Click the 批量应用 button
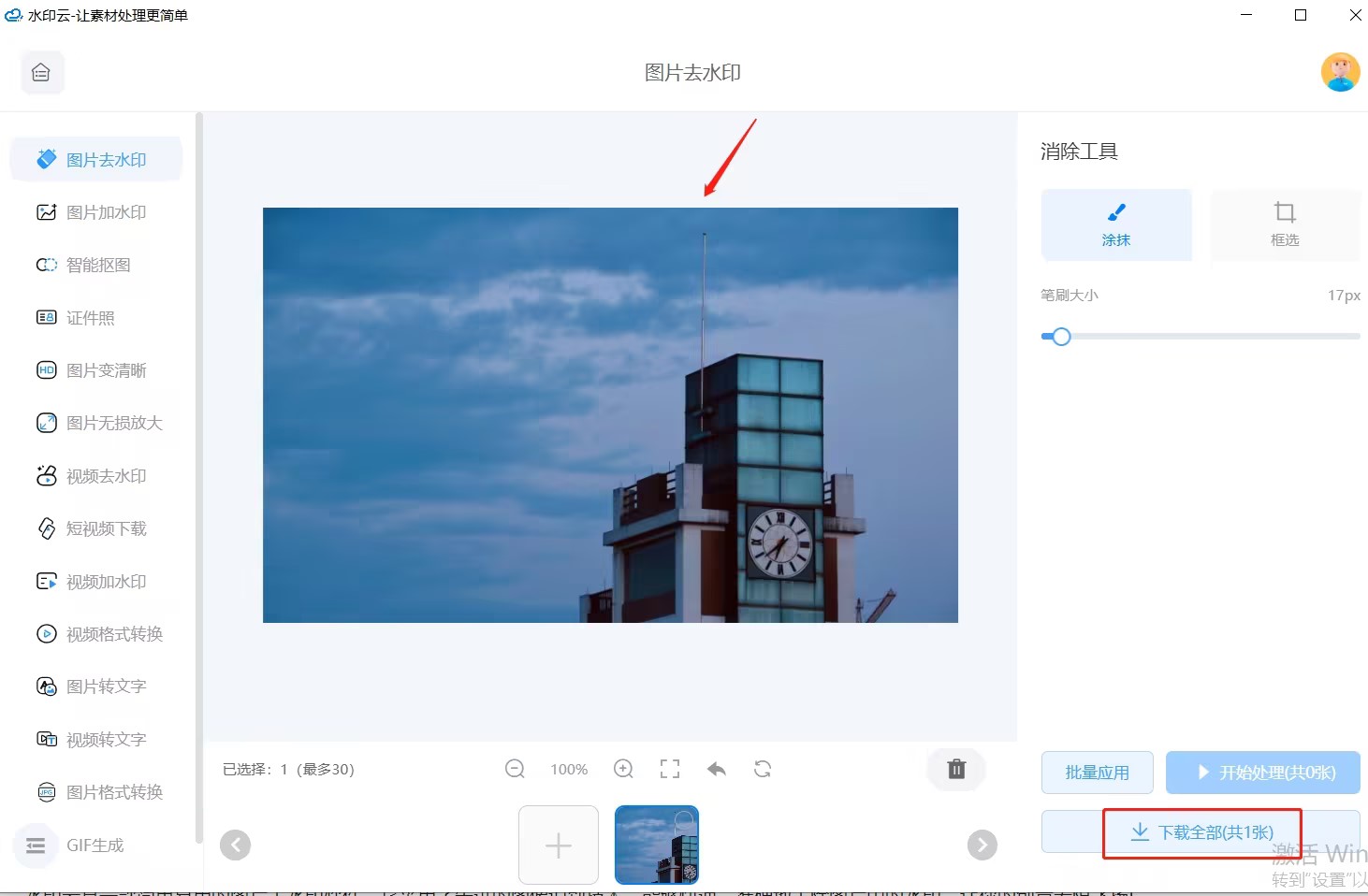 pos(1097,773)
